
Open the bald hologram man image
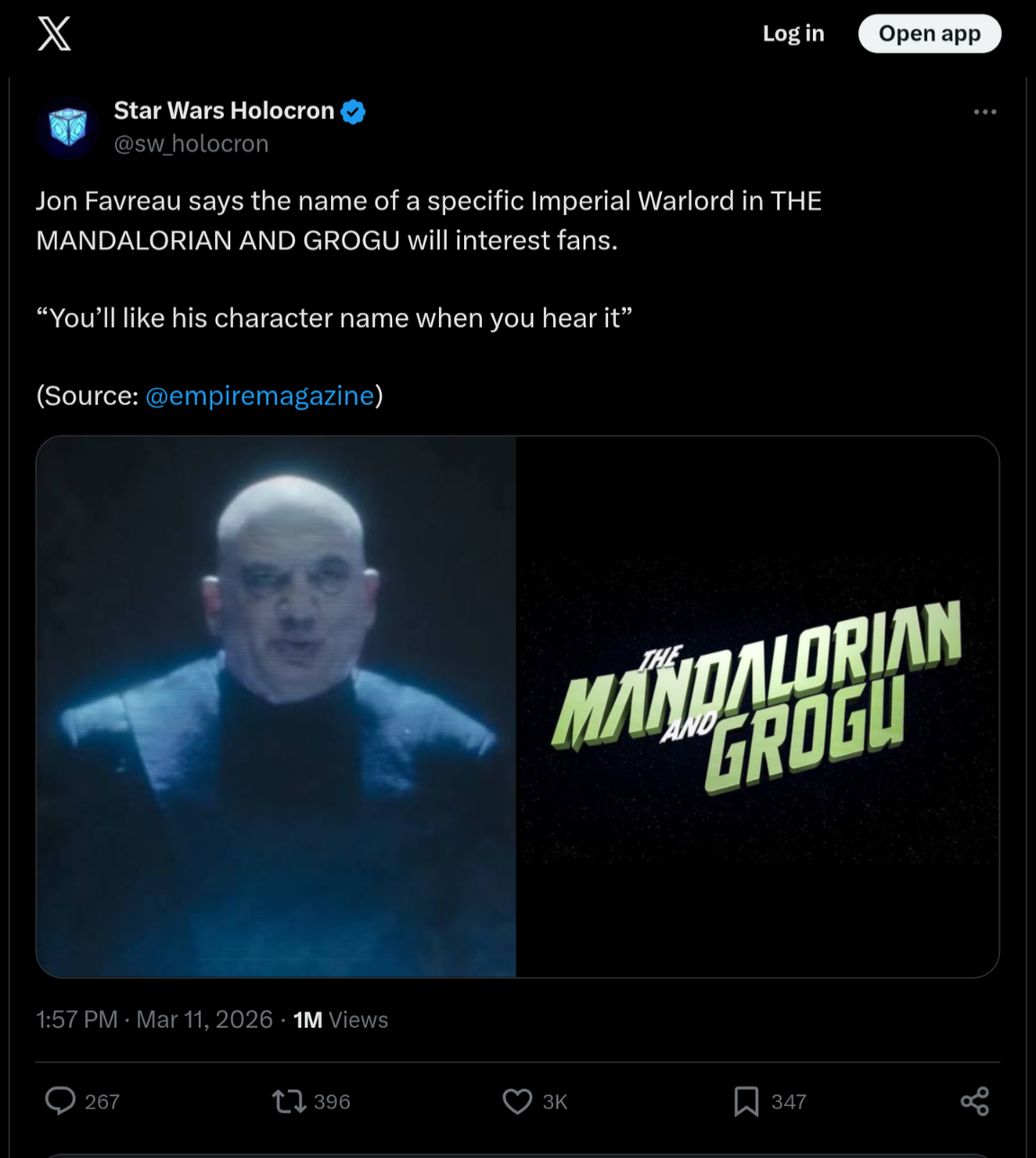276,707
